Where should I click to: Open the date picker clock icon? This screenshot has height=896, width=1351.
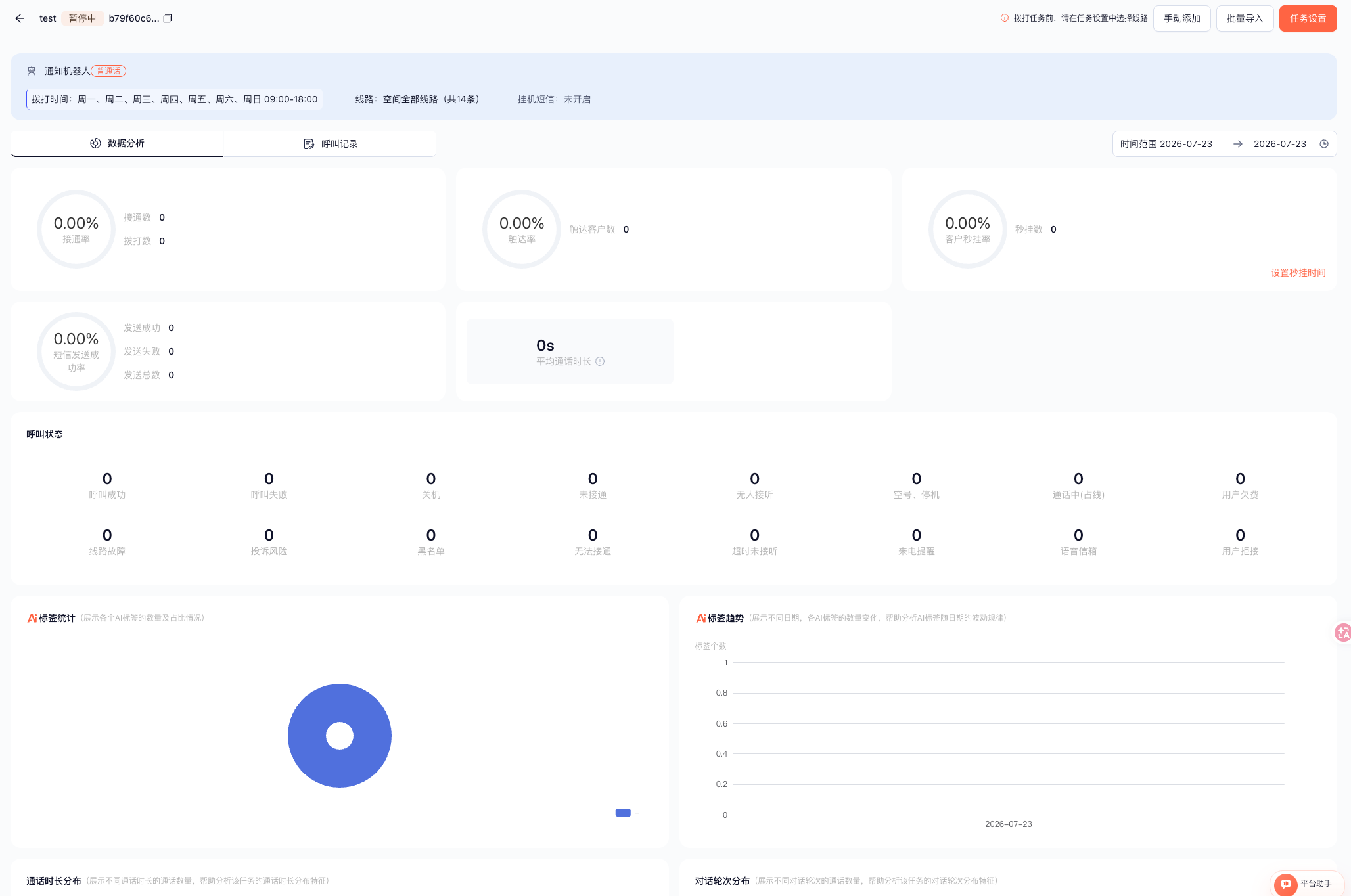1324,144
